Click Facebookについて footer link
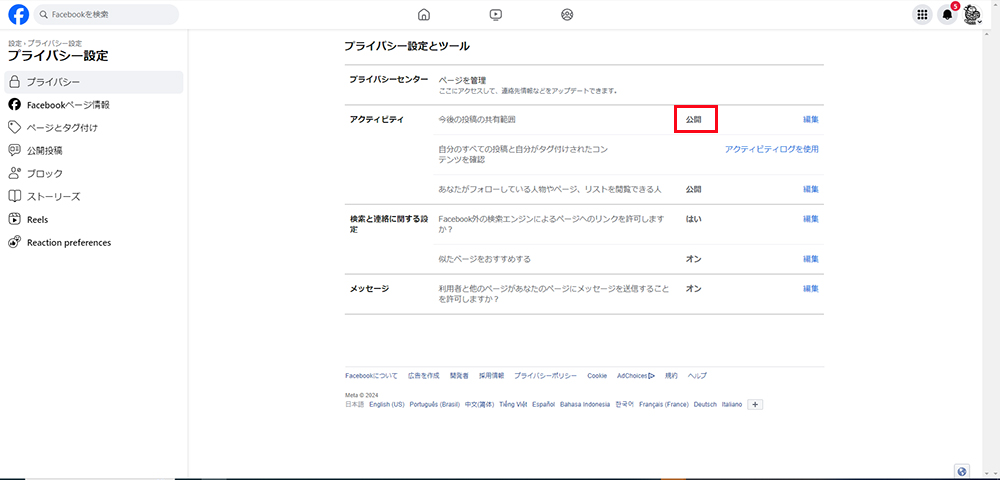This screenshot has height=480, width=1000. pos(371,376)
